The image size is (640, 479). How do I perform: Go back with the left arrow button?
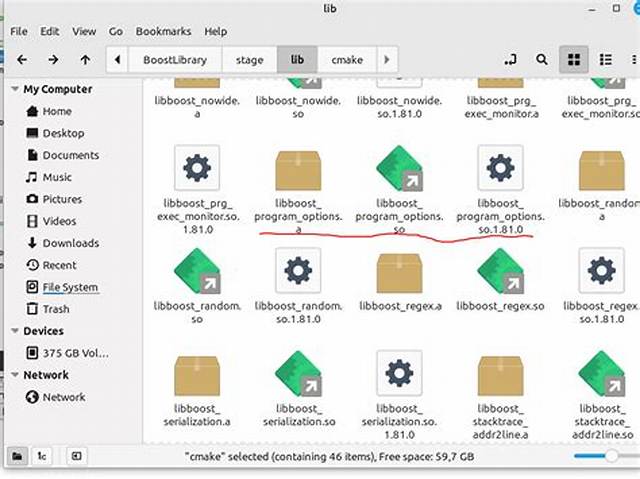click(x=22, y=60)
